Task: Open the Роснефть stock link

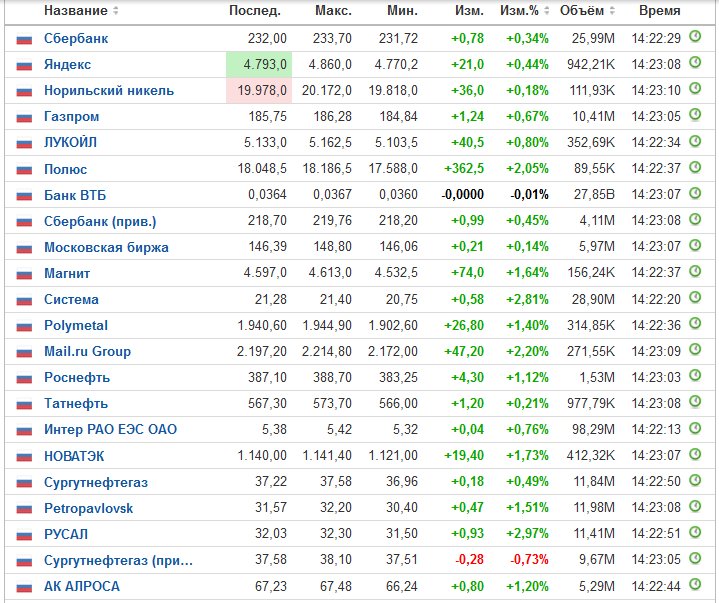Action: (77, 378)
